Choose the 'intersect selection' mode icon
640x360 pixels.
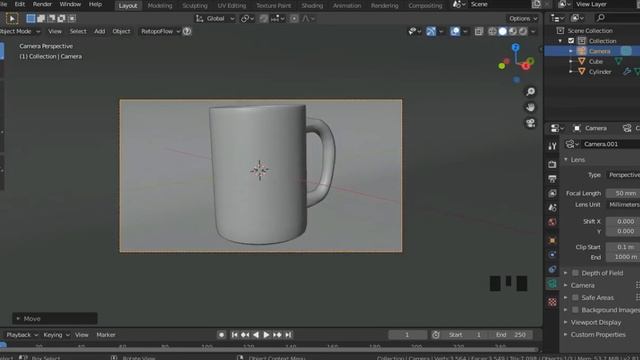(x=72, y=18)
